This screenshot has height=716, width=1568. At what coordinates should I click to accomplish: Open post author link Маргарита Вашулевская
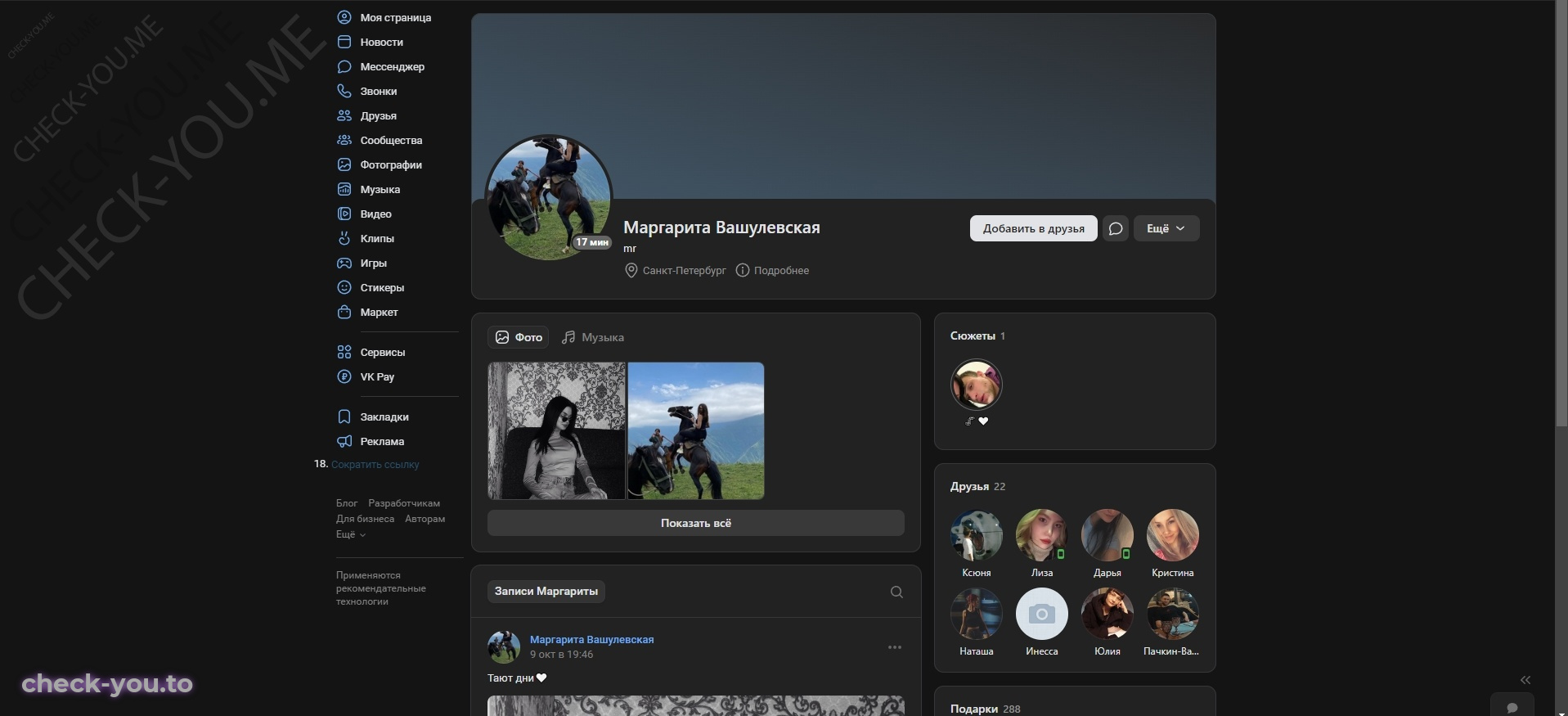(592, 639)
